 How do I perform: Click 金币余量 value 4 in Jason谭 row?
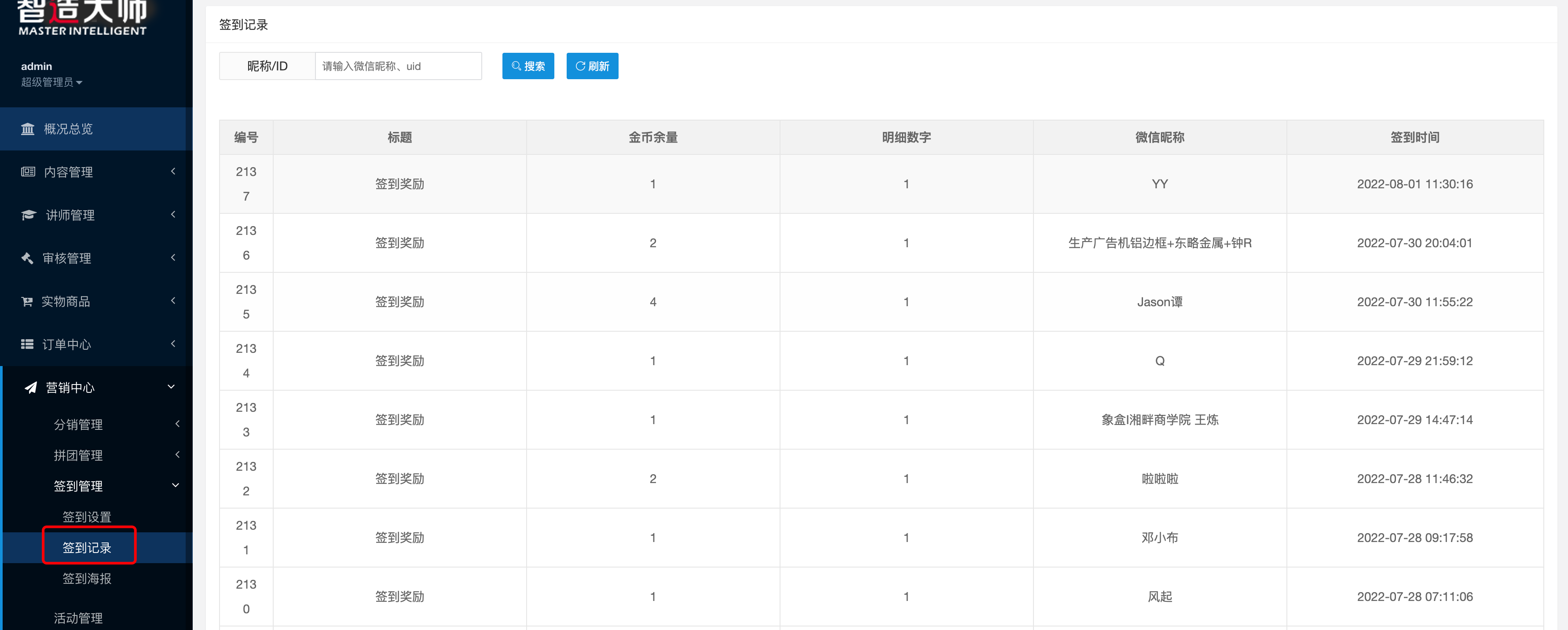[x=653, y=302]
